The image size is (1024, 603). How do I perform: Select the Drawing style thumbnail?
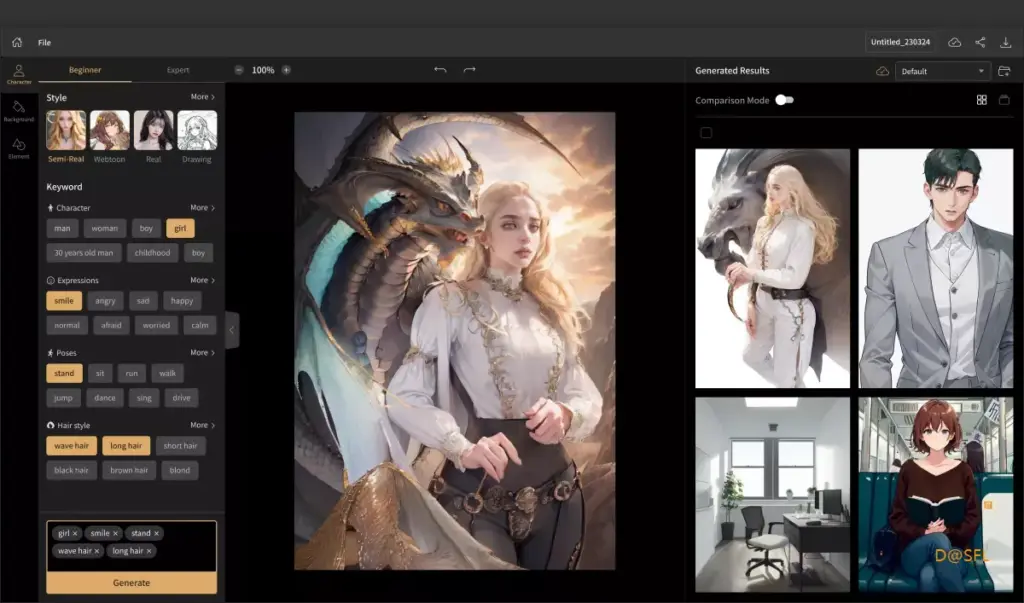pyautogui.click(x=197, y=130)
